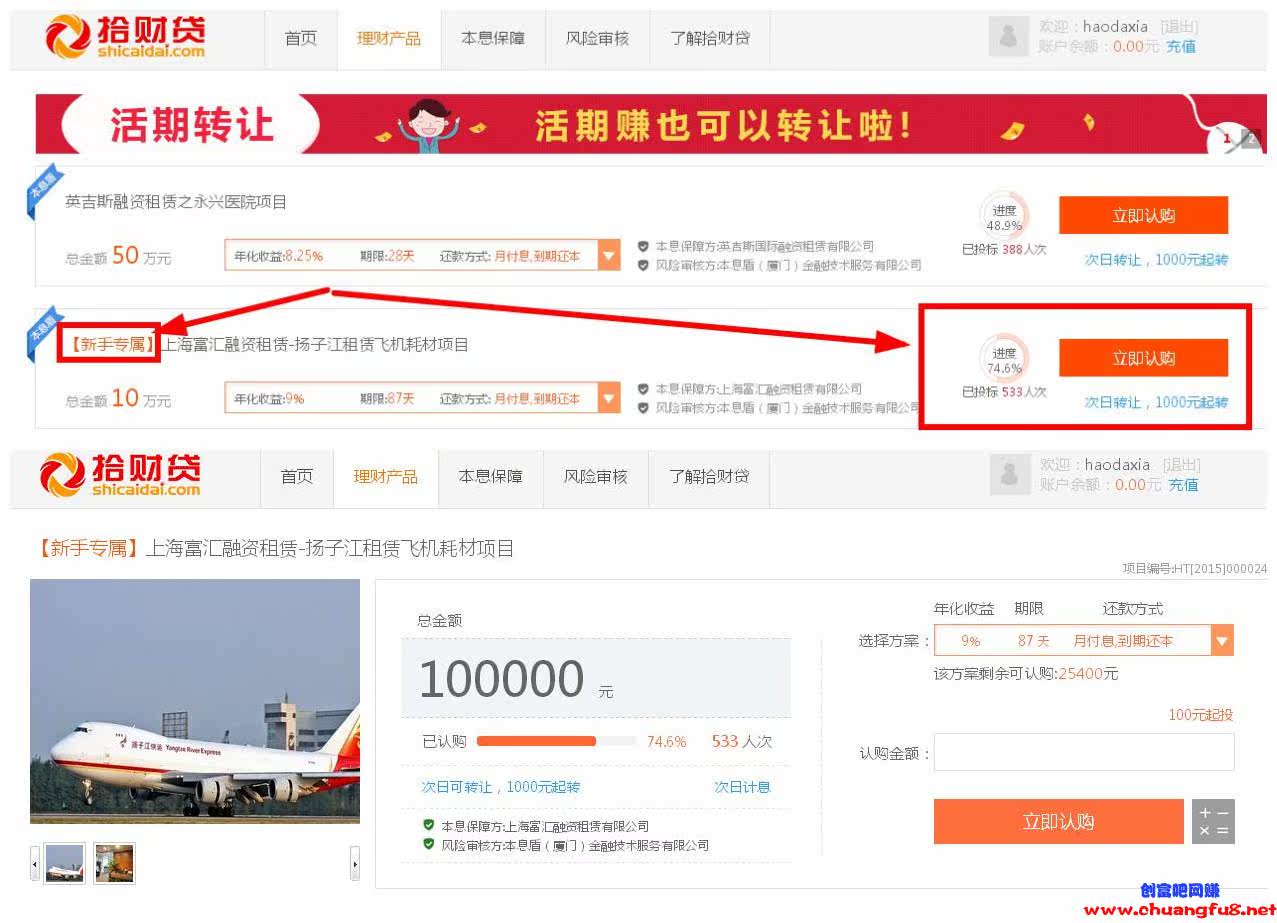The image size is (1277, 923).
Task: Click the next thumbnail arrow
Action: (354, 863)
